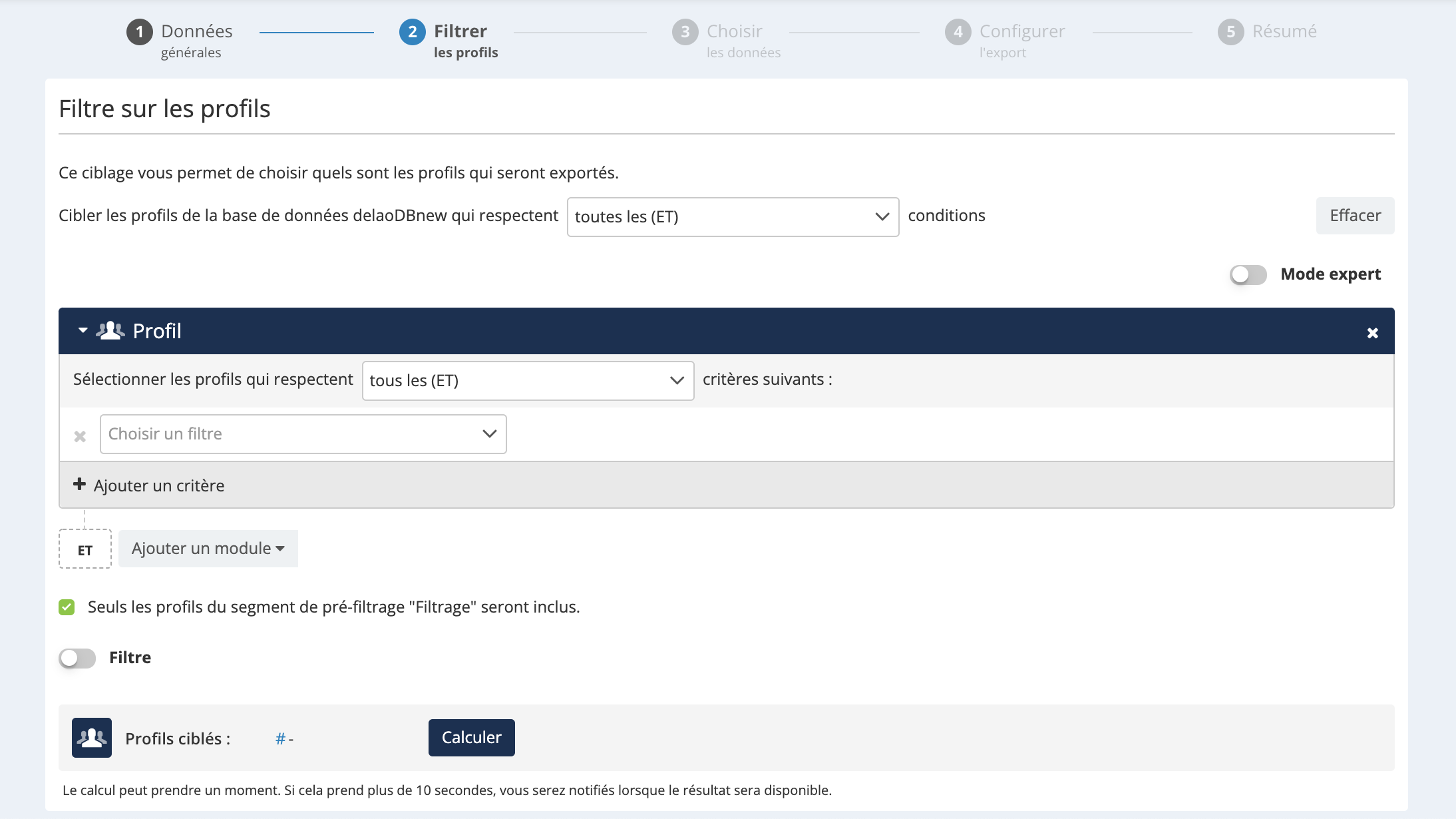Viewport: 1456px width, 819px height.
Task: Uncheck the pré-filtrage segment checkbox
Action: click(x=67, y=607)
